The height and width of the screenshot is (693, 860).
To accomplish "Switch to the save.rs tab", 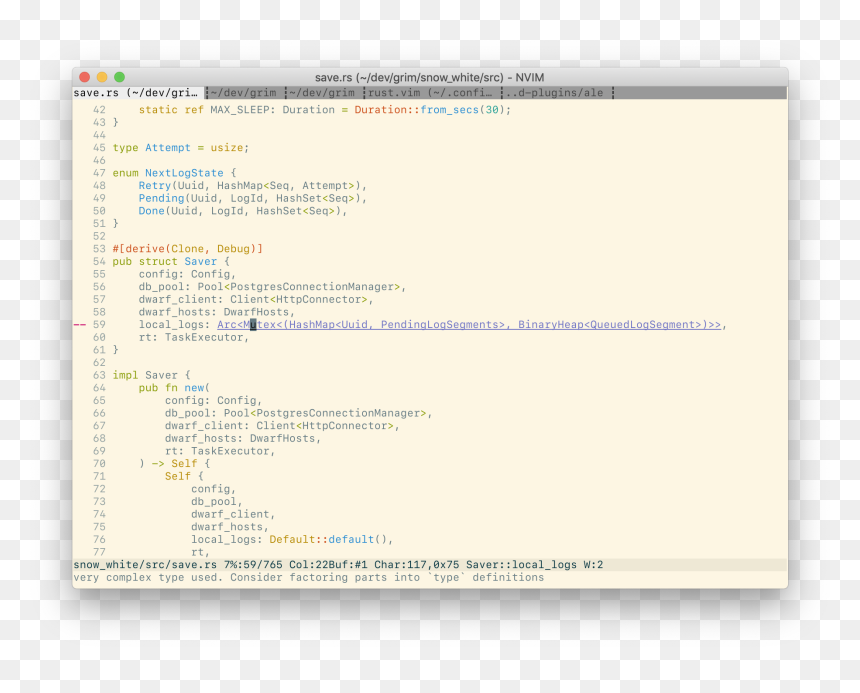I will 135,93.
